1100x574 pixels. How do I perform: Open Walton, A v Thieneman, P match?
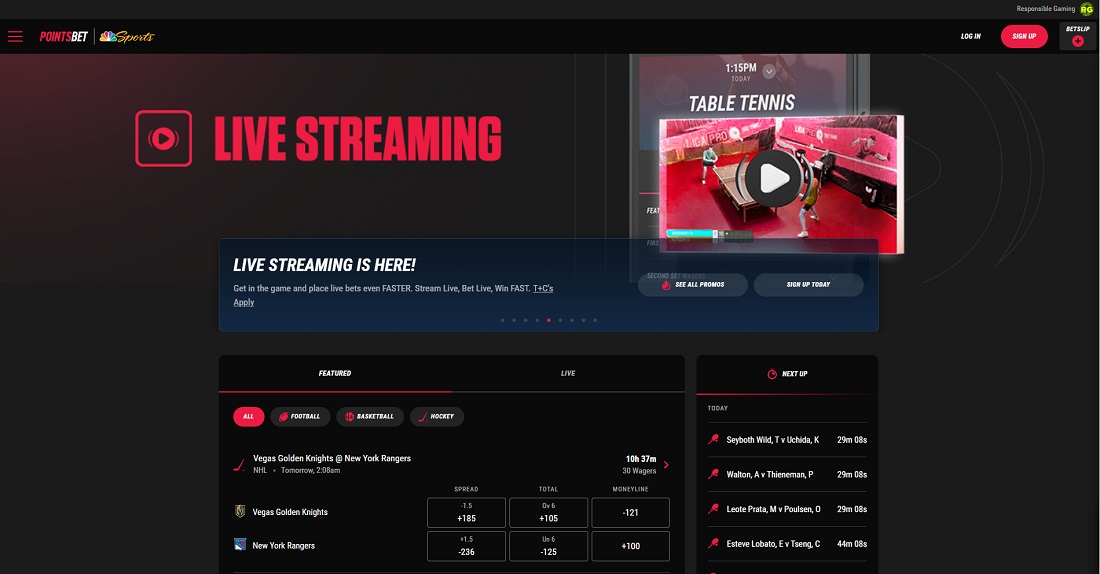[787, 474]
